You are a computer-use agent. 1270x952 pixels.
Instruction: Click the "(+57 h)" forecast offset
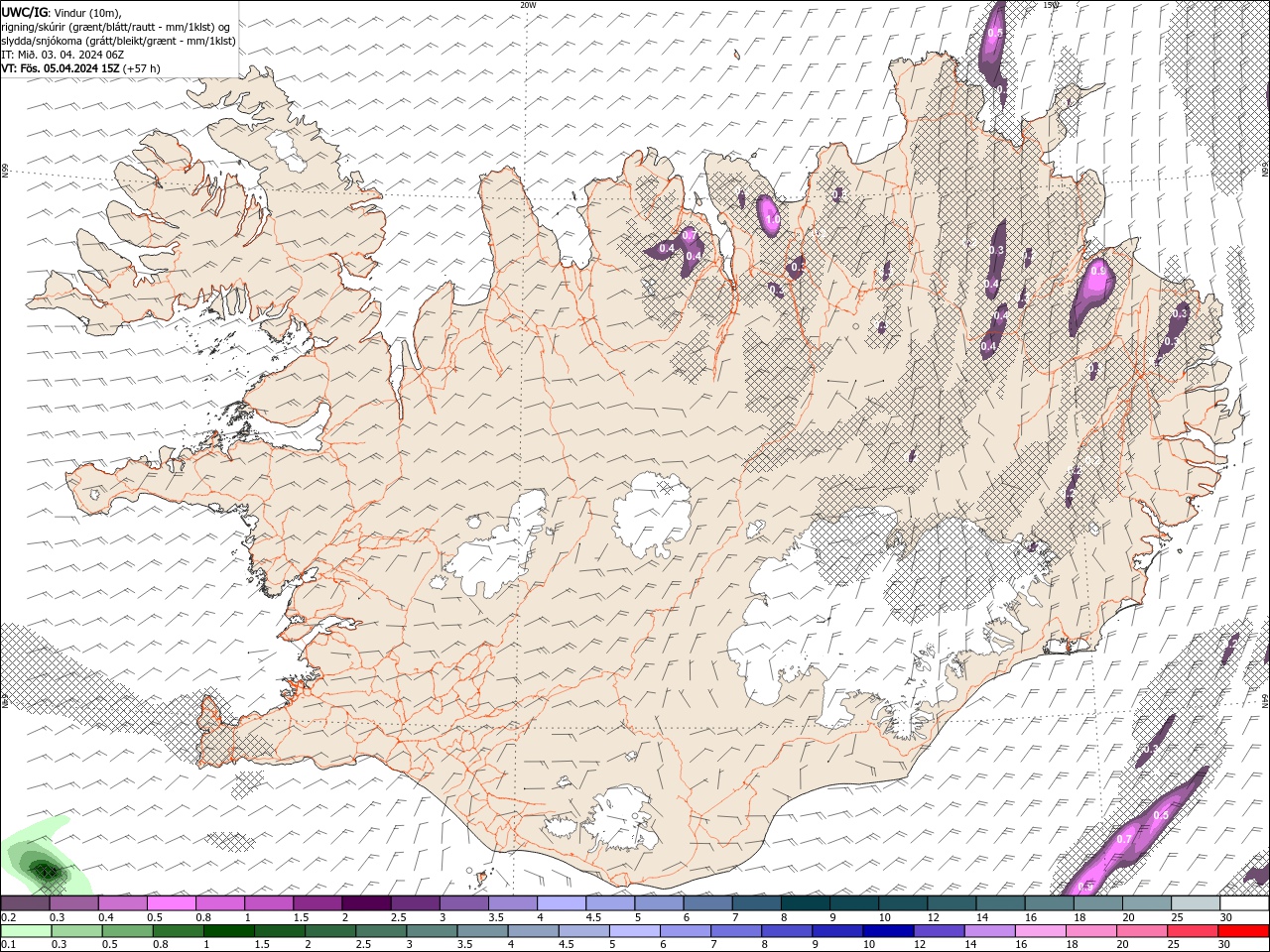click(x=143, y=68)
